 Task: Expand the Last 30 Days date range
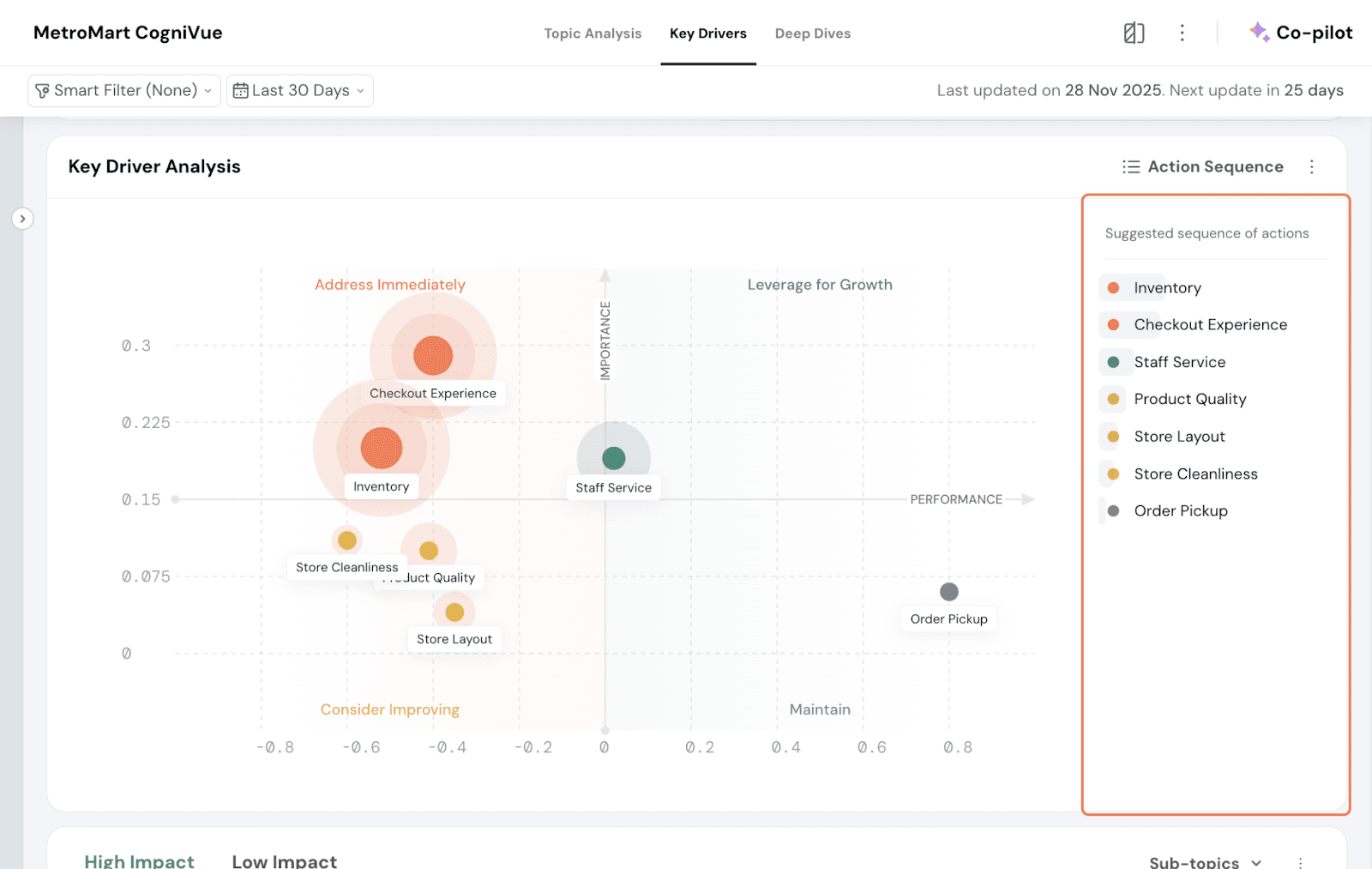point(300,91)
